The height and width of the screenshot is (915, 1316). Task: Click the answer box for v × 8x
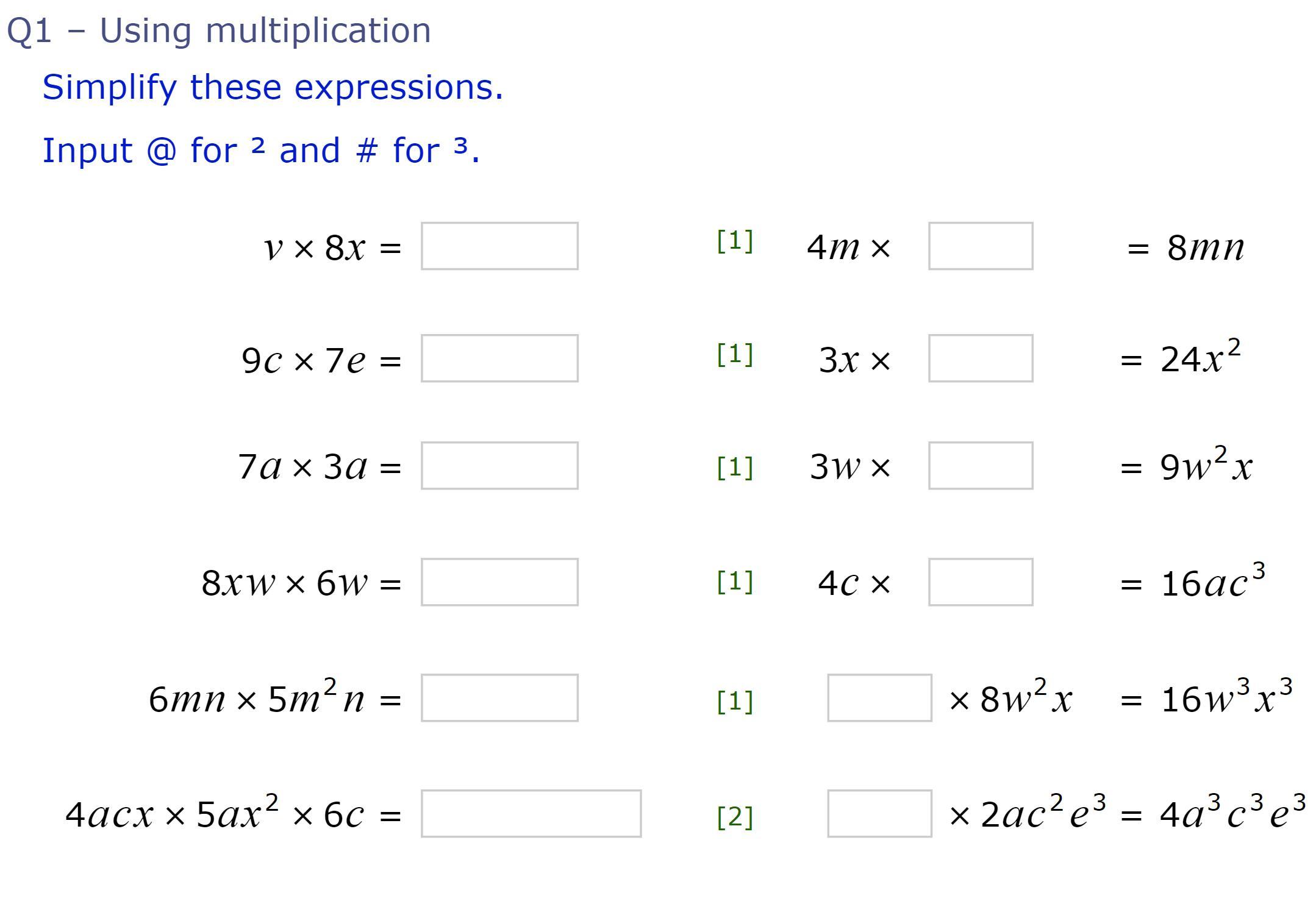[499, 246]
